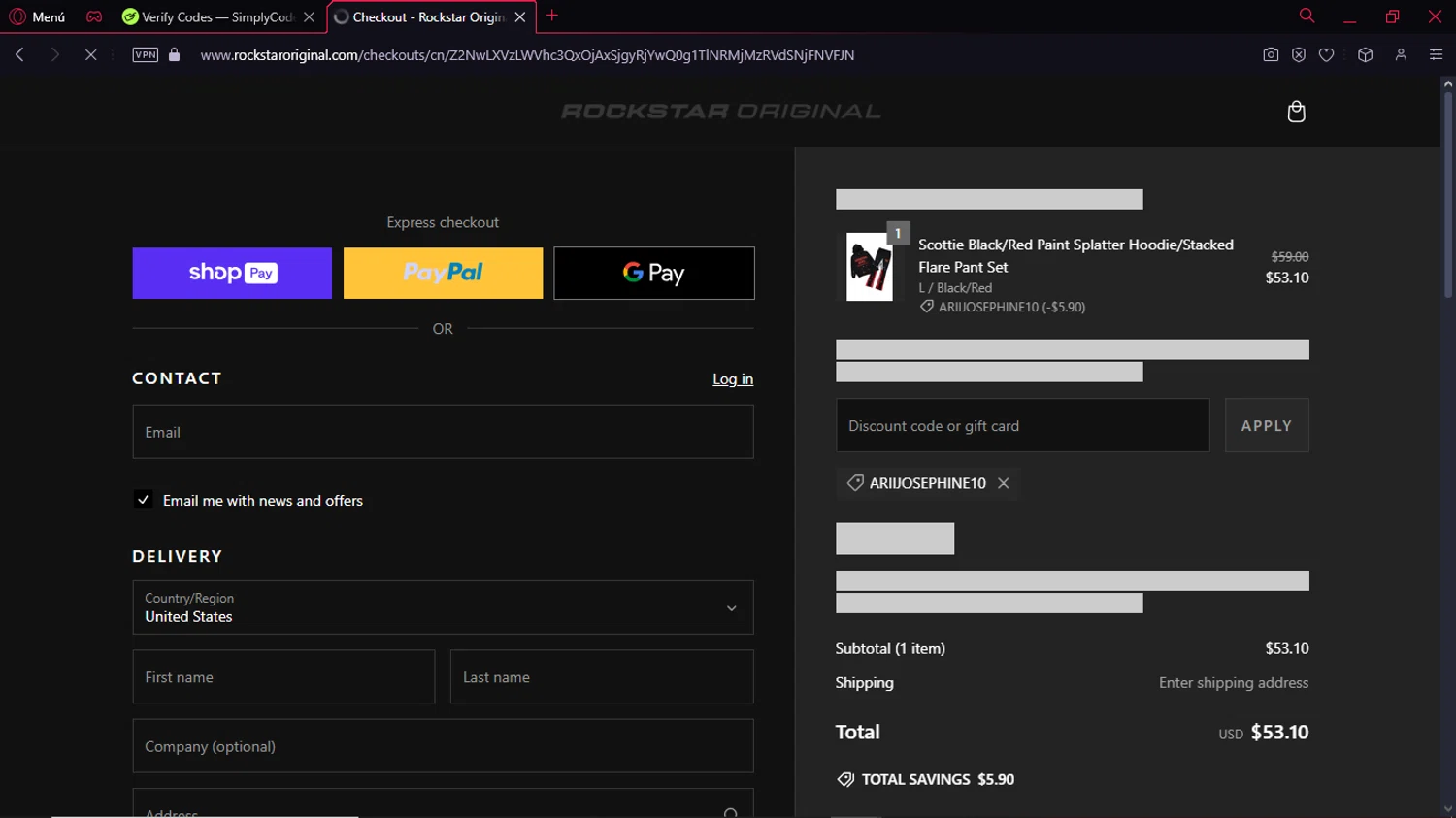Close the Checkout tab
Screen dimensions: 1456x818
(x=520, y=16)
